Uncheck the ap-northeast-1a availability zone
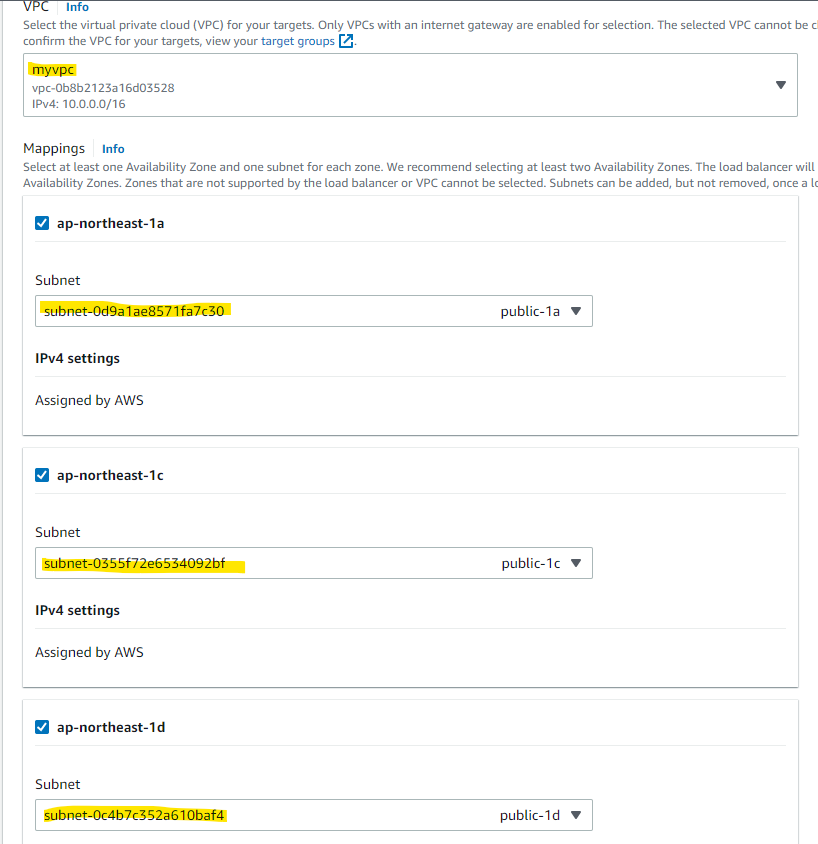This screenshot has height=844, width=818. point(42,223)
